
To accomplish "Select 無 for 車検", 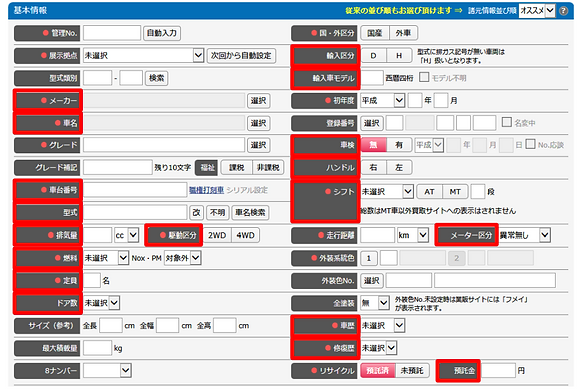I will (374, 145).
